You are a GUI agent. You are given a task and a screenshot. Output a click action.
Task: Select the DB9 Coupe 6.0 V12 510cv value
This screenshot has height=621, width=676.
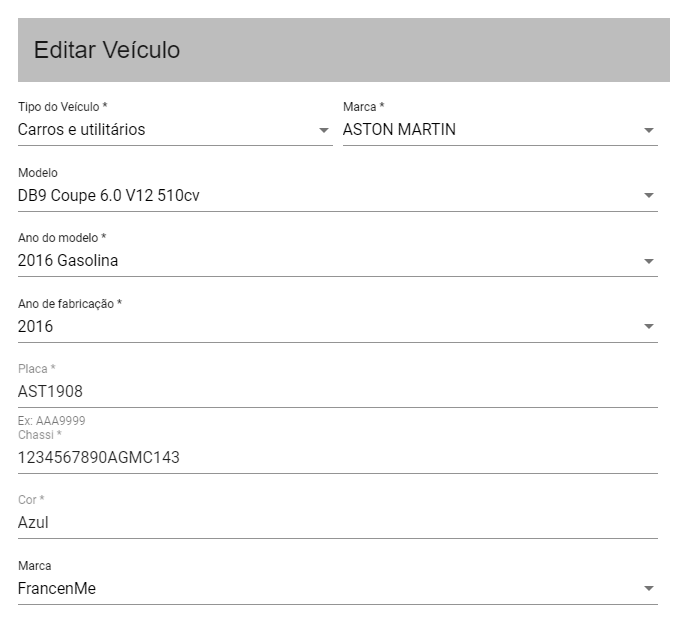click(109, 195)
